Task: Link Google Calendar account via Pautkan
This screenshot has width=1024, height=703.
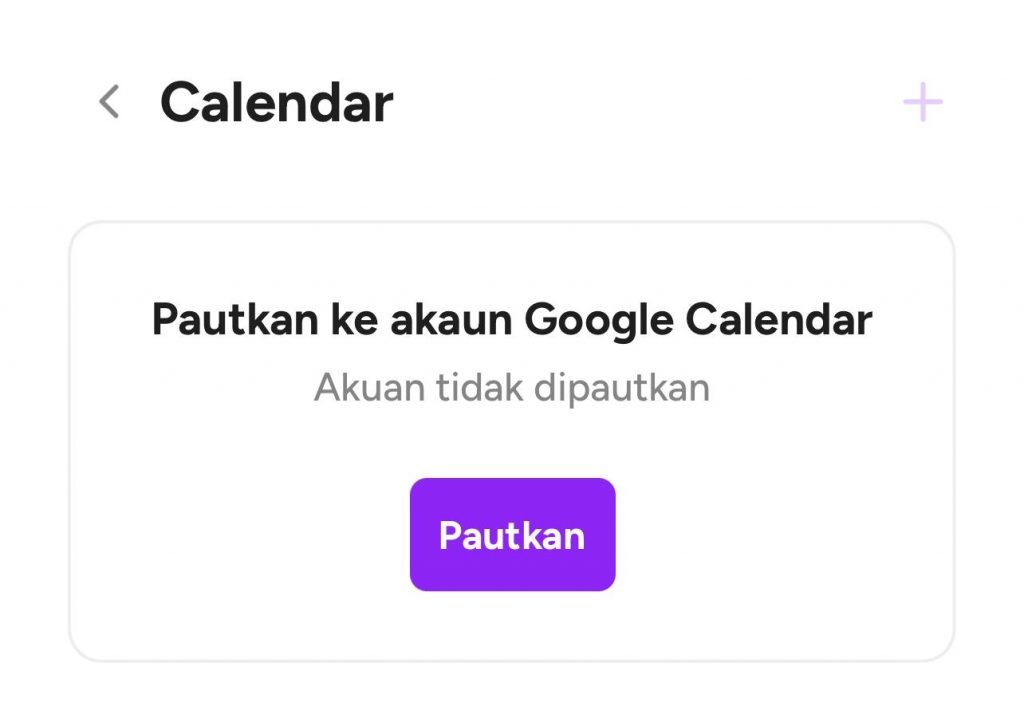Action: pyautogui.click(x=513, y=534)
